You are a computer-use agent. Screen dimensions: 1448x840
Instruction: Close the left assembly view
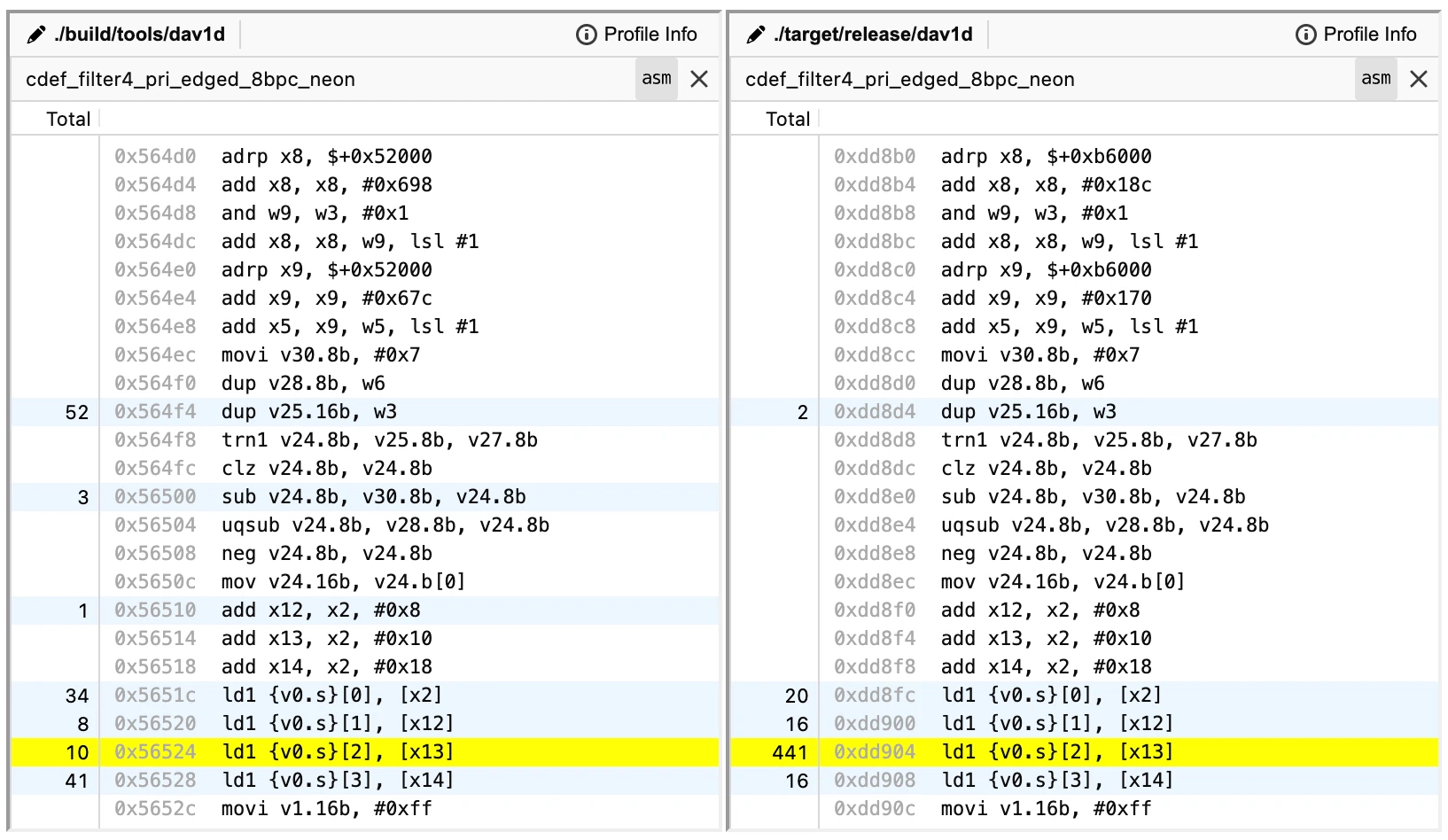[x=698, y=78]
